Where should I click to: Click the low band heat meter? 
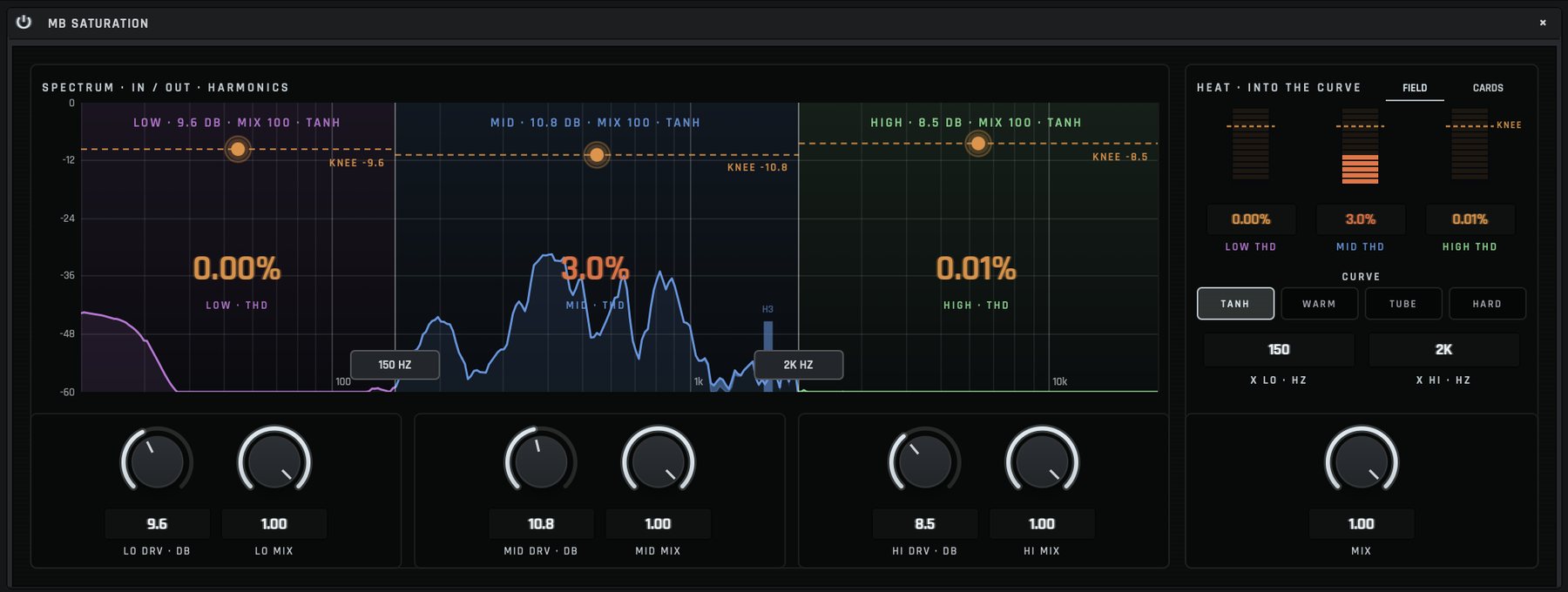[x=1251, y=145]
